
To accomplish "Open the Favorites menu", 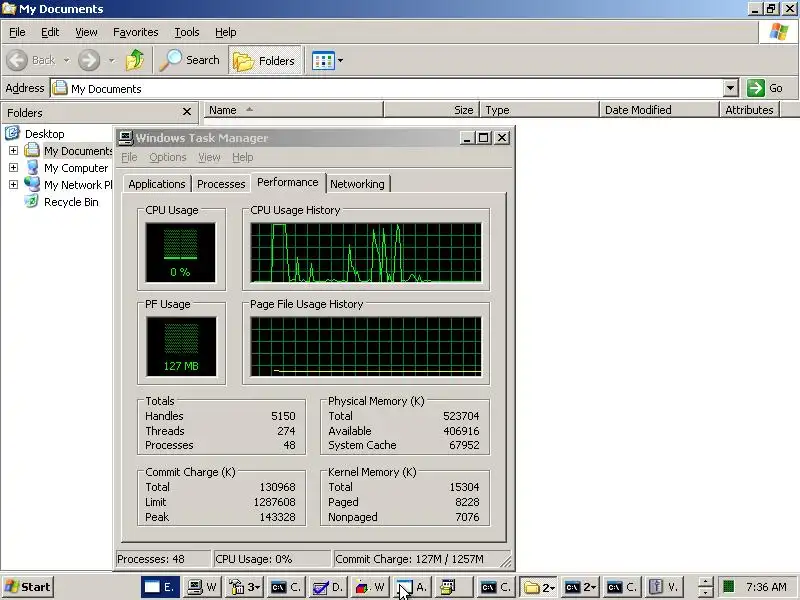I will pyautogui.click(x=136, y=32).
